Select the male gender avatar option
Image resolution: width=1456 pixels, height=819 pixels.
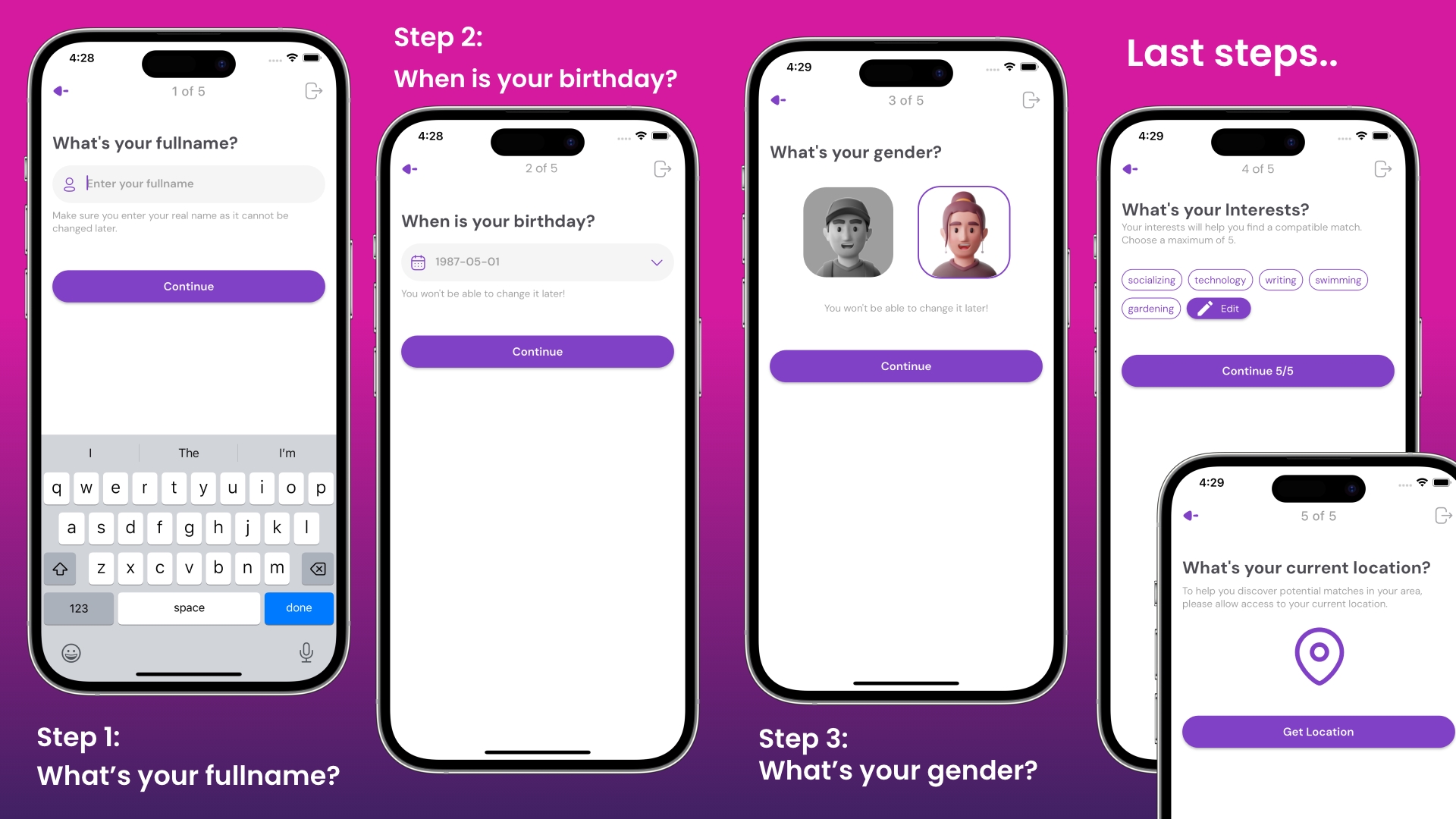click(848, 231)
